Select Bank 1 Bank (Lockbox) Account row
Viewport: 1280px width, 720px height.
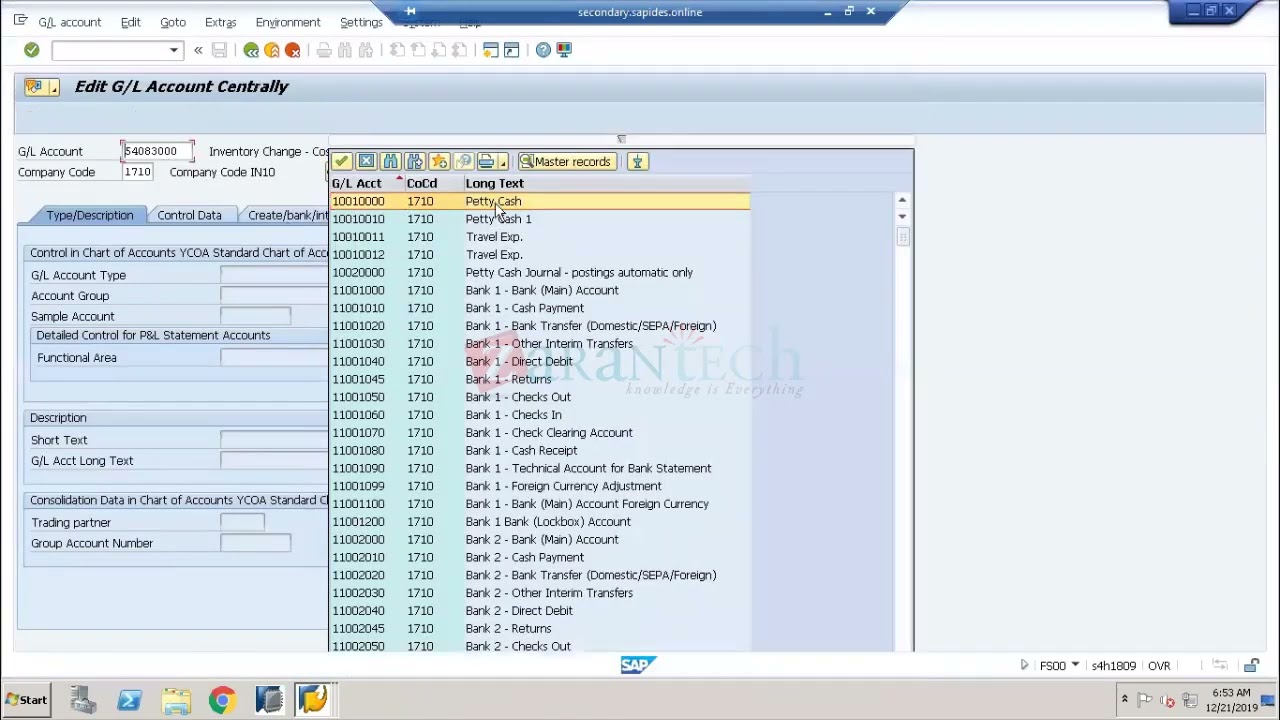[x=540, y=522]
